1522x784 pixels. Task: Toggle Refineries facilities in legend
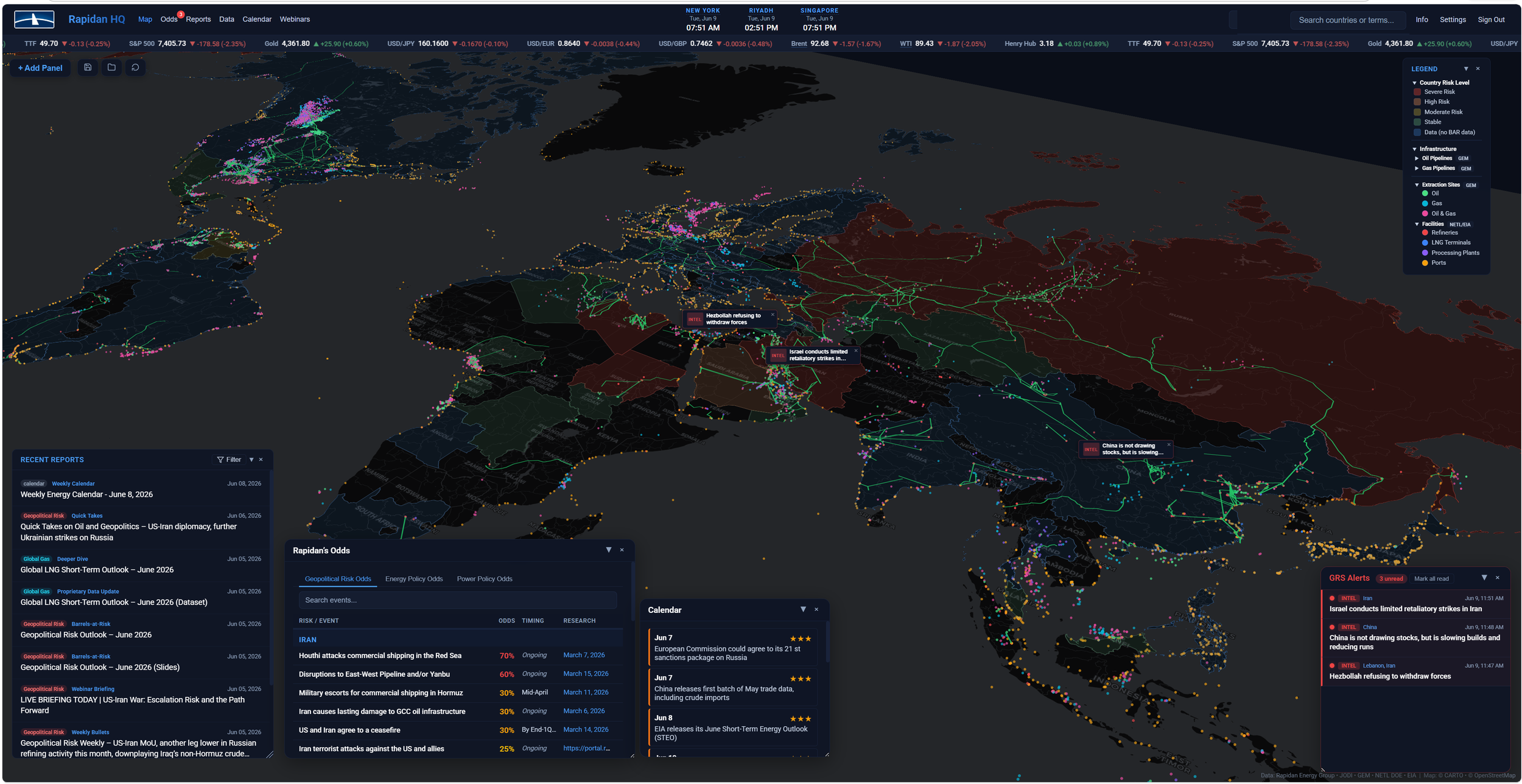(1439, 233)
